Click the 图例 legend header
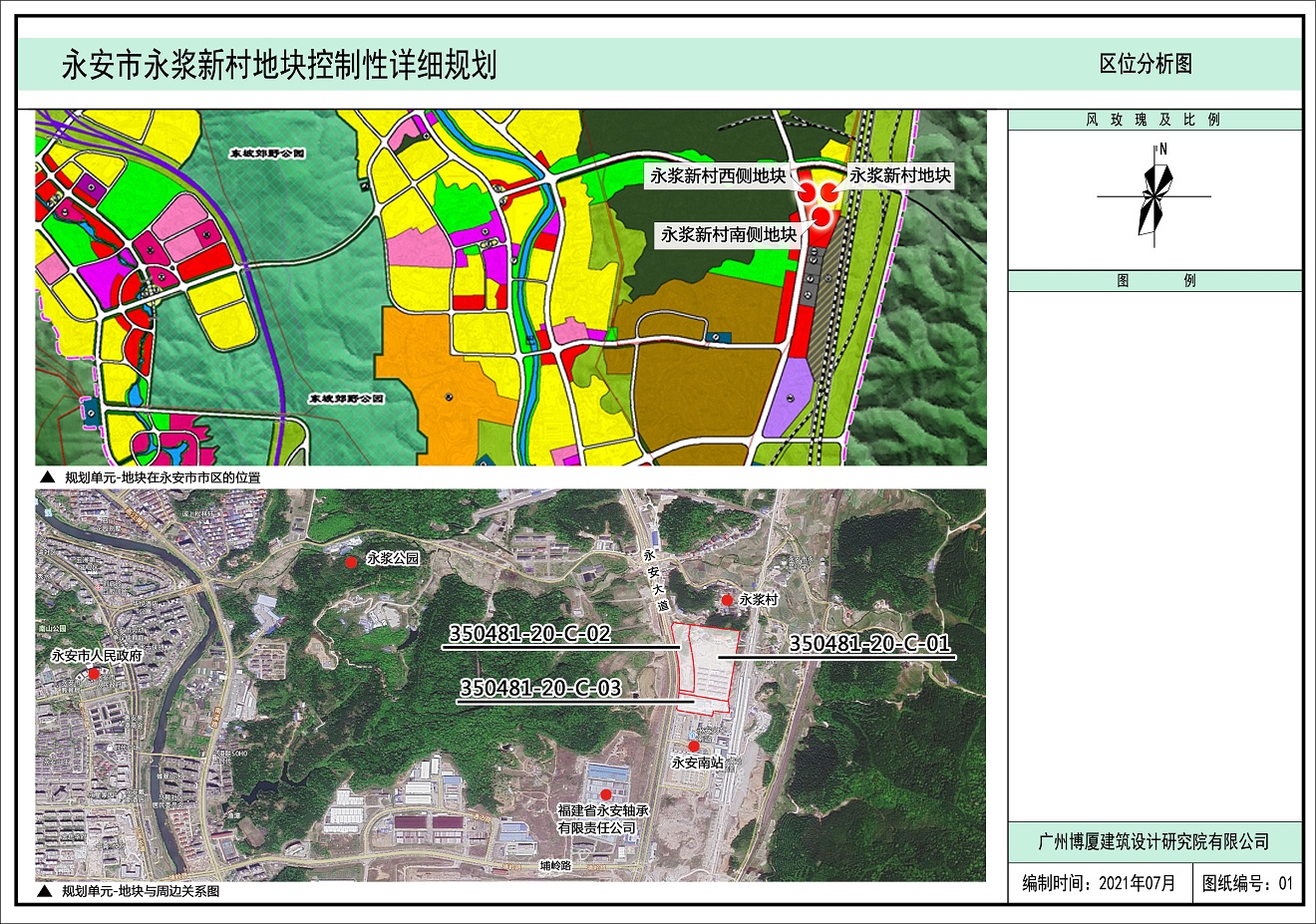Image resolution: width=1316 pixels, height=924 pixels. 1154,281
